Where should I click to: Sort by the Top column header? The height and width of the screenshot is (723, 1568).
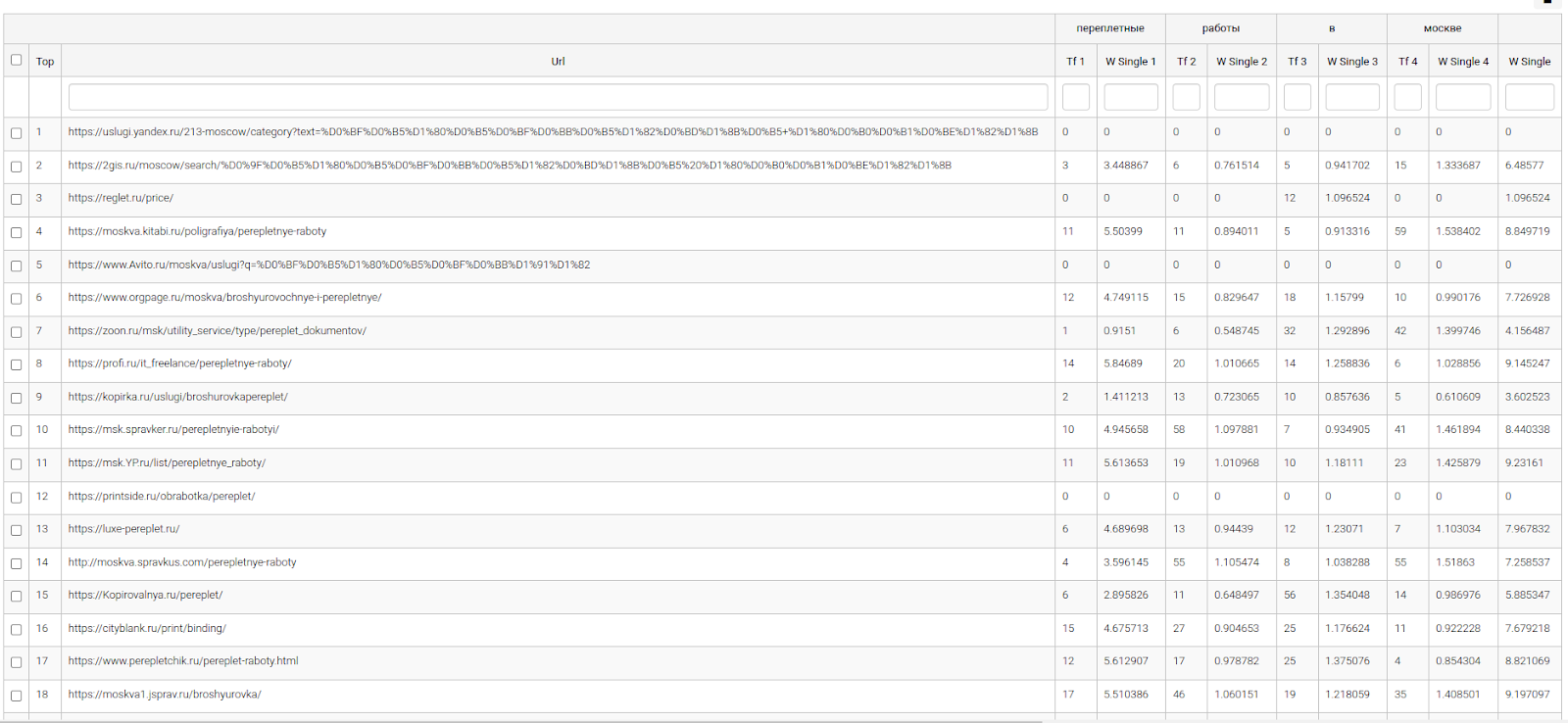(45, 62)
